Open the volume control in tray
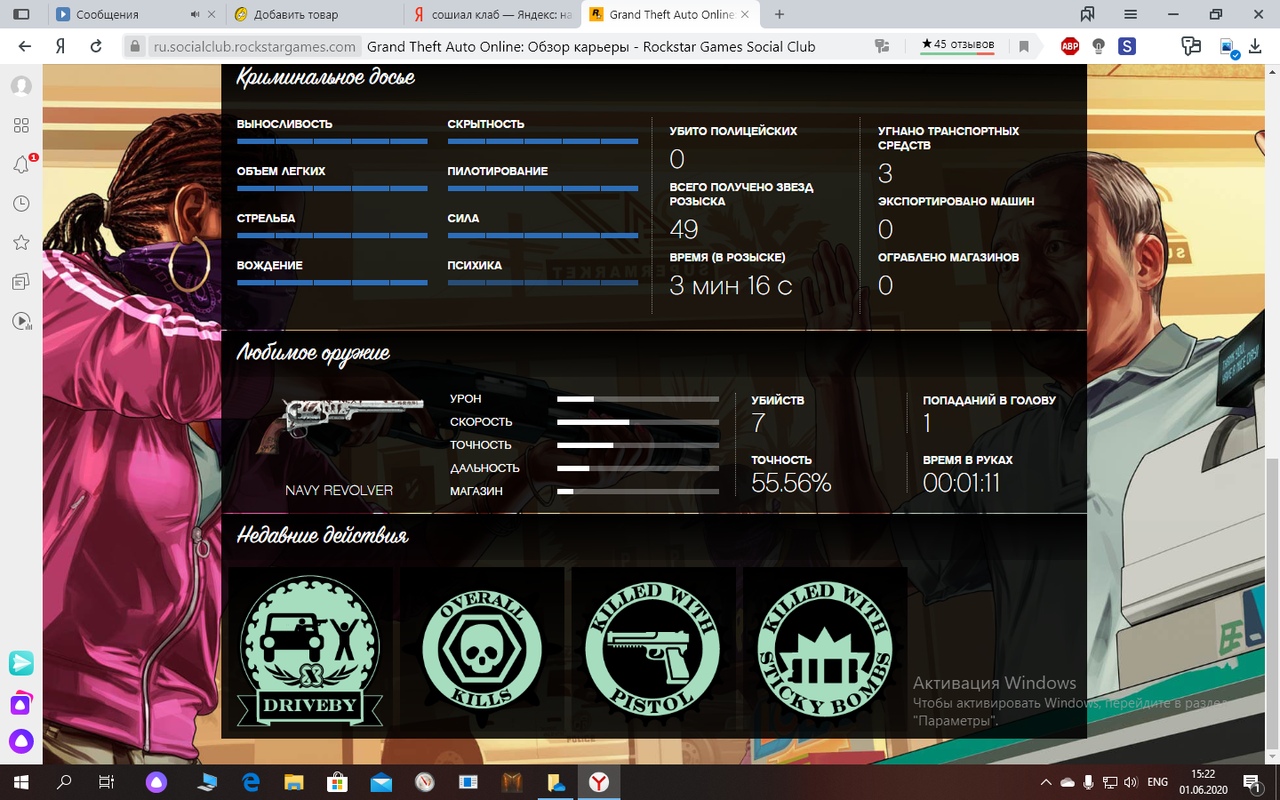1280x800 pixels. click(x=1130, y=781)
